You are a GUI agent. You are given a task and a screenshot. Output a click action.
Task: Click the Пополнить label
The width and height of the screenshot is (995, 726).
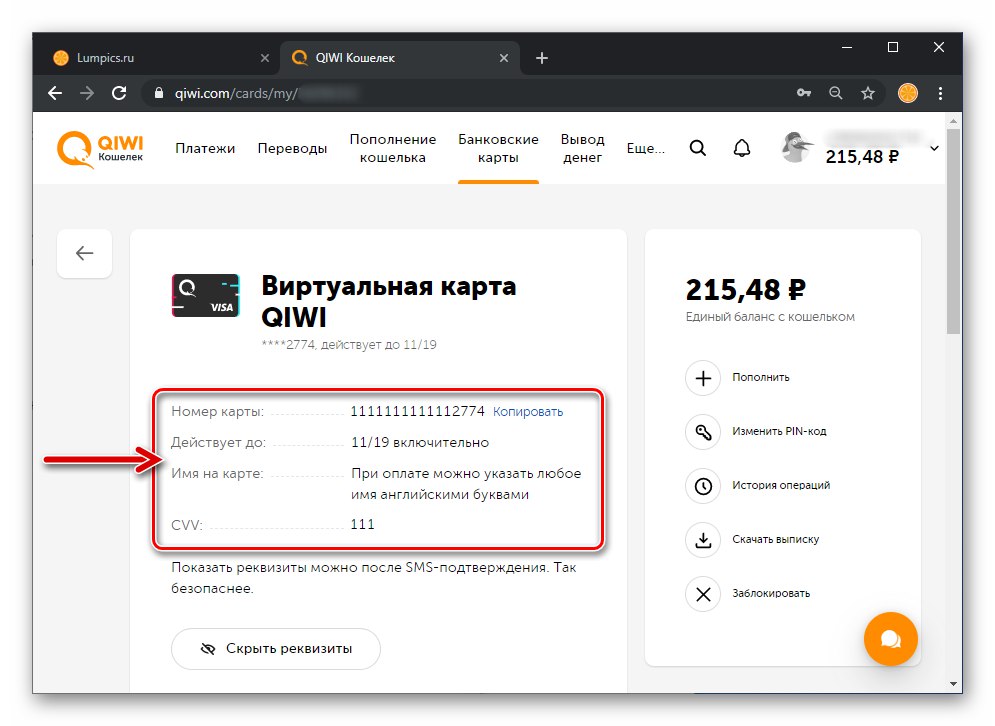(x=761, y=378)
